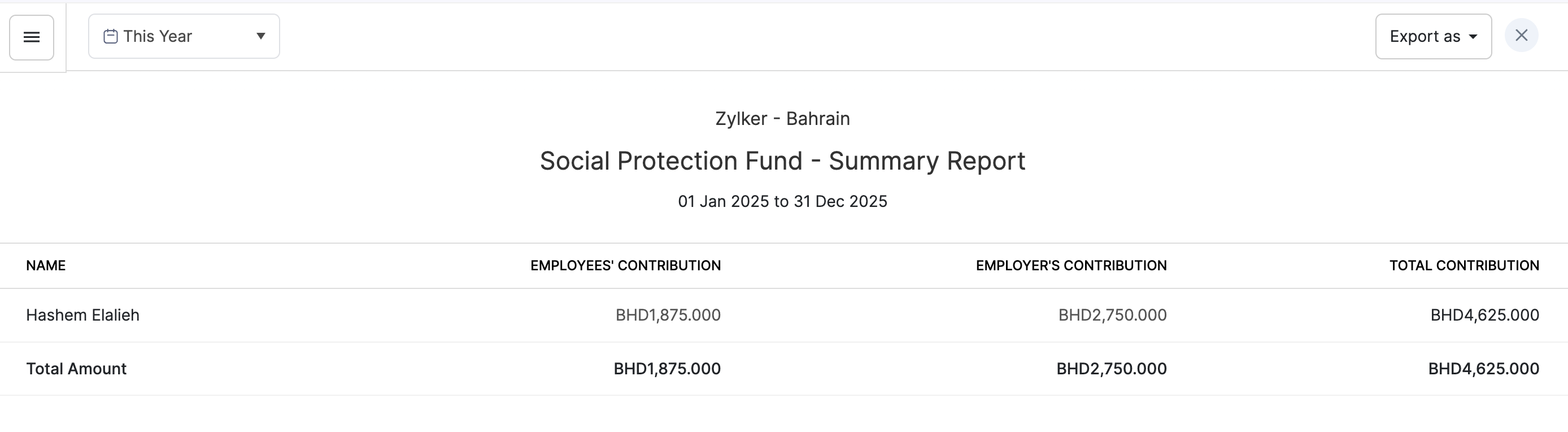Click the calendar icon beside This Year

coord(110,37)
